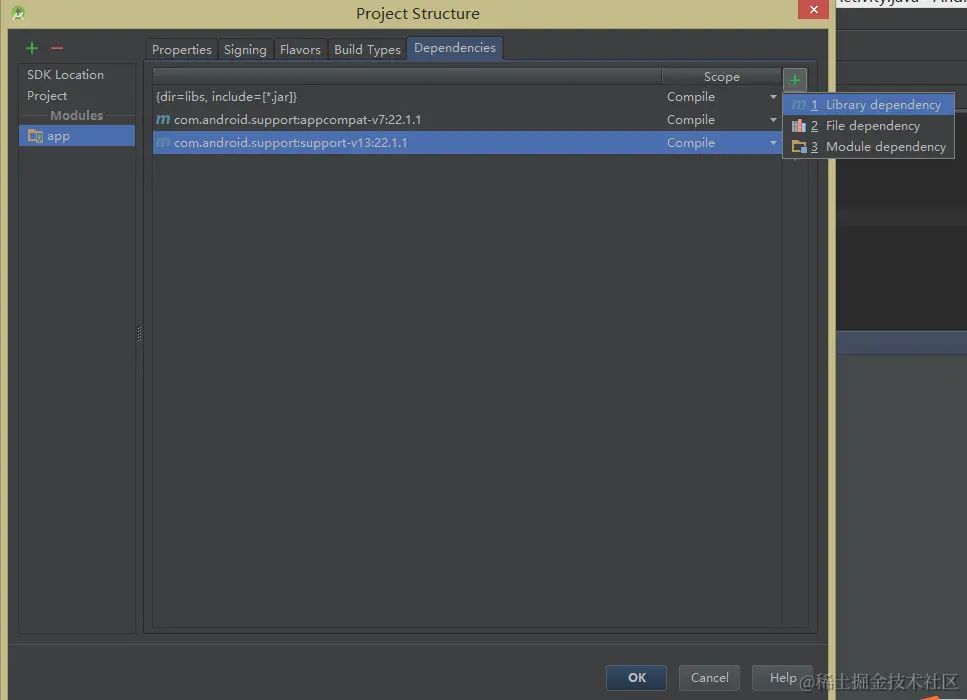967x700 pixels.
Task: Add a dependency with the green plus button
Action: (794, 80)
